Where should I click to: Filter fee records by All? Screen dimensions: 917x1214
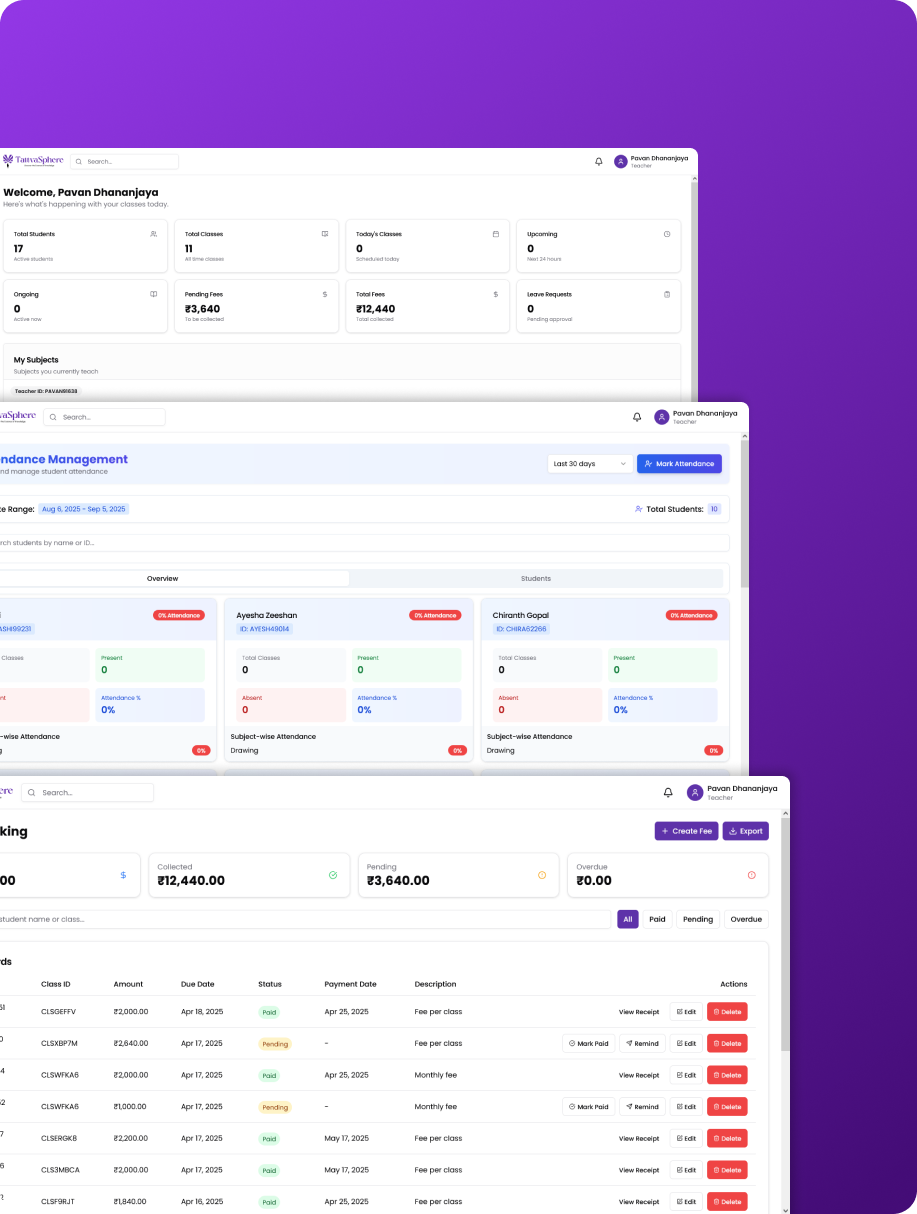(x=628, y=919)
